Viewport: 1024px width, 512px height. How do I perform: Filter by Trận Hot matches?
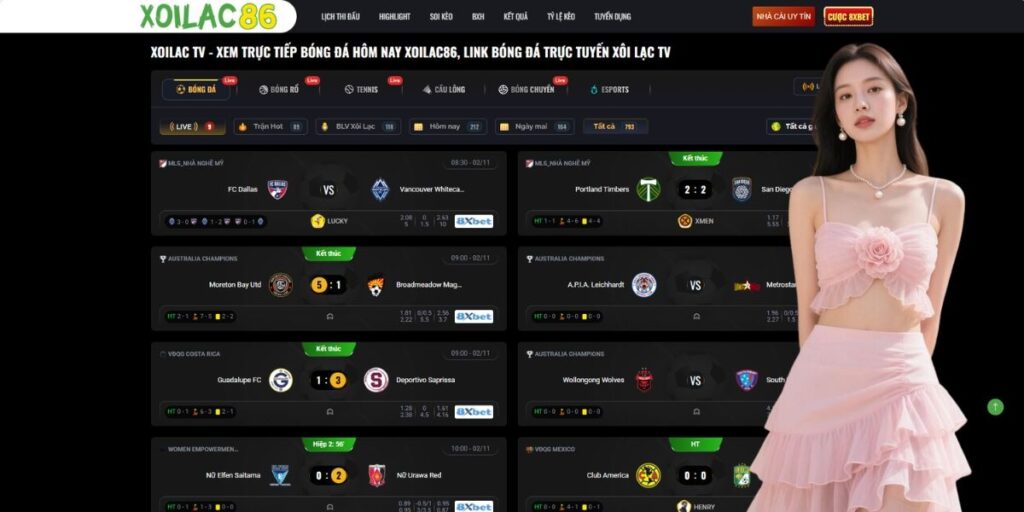[x=270, y=127]
